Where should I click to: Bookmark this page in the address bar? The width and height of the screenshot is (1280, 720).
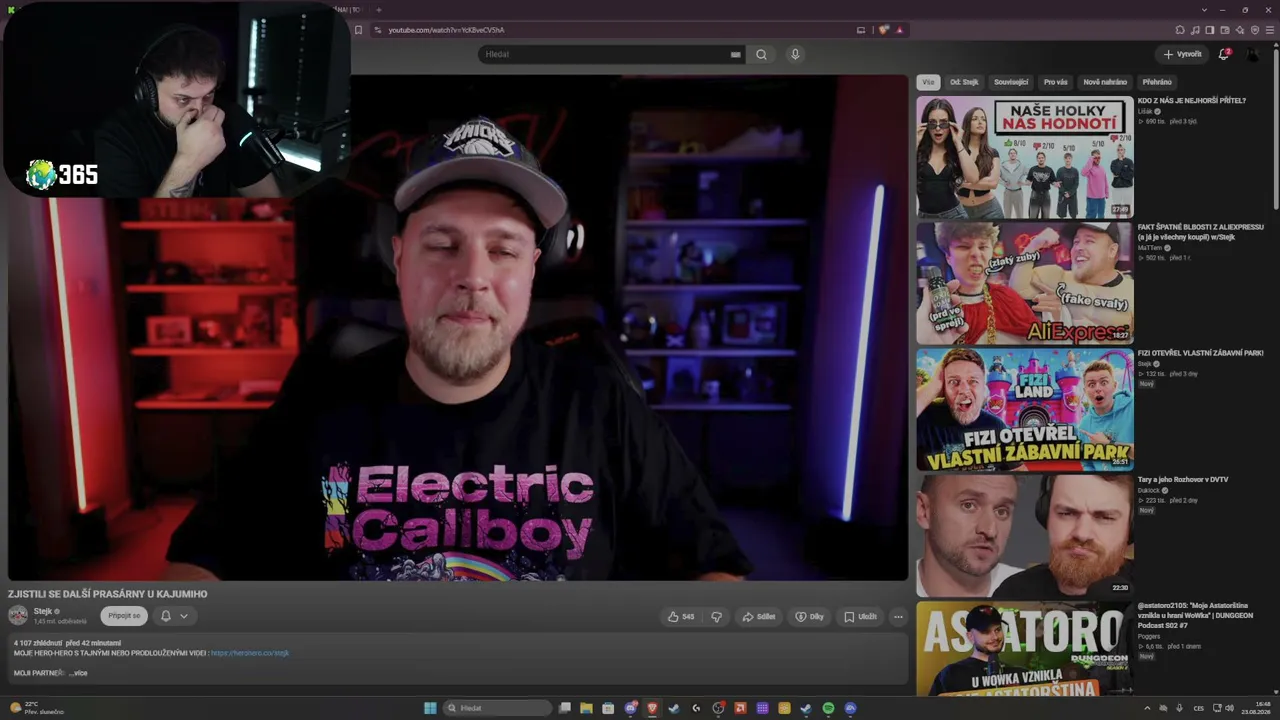point(358,30)
